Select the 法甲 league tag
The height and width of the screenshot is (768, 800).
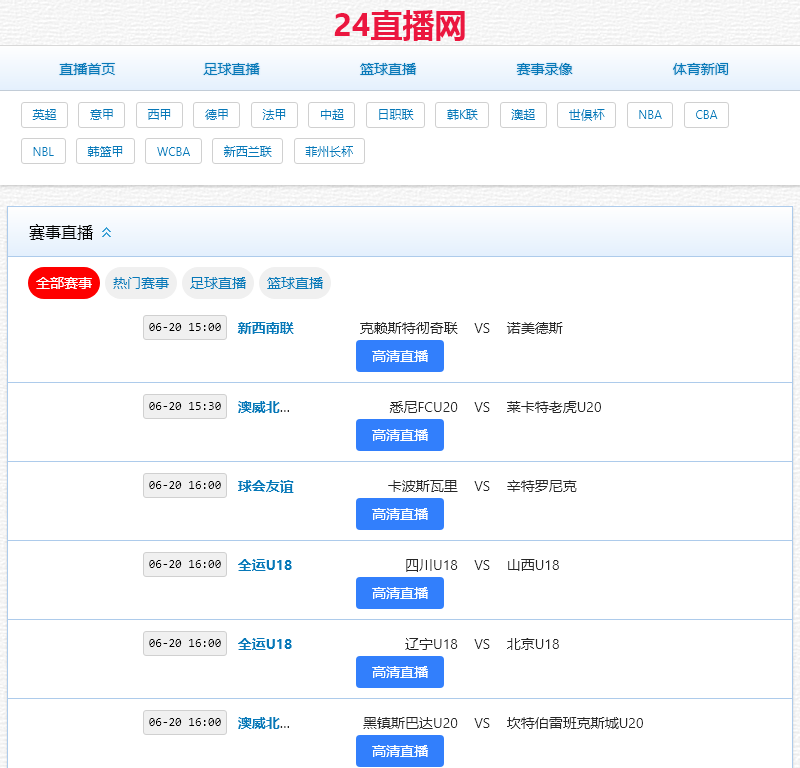[x=274, y=115]
